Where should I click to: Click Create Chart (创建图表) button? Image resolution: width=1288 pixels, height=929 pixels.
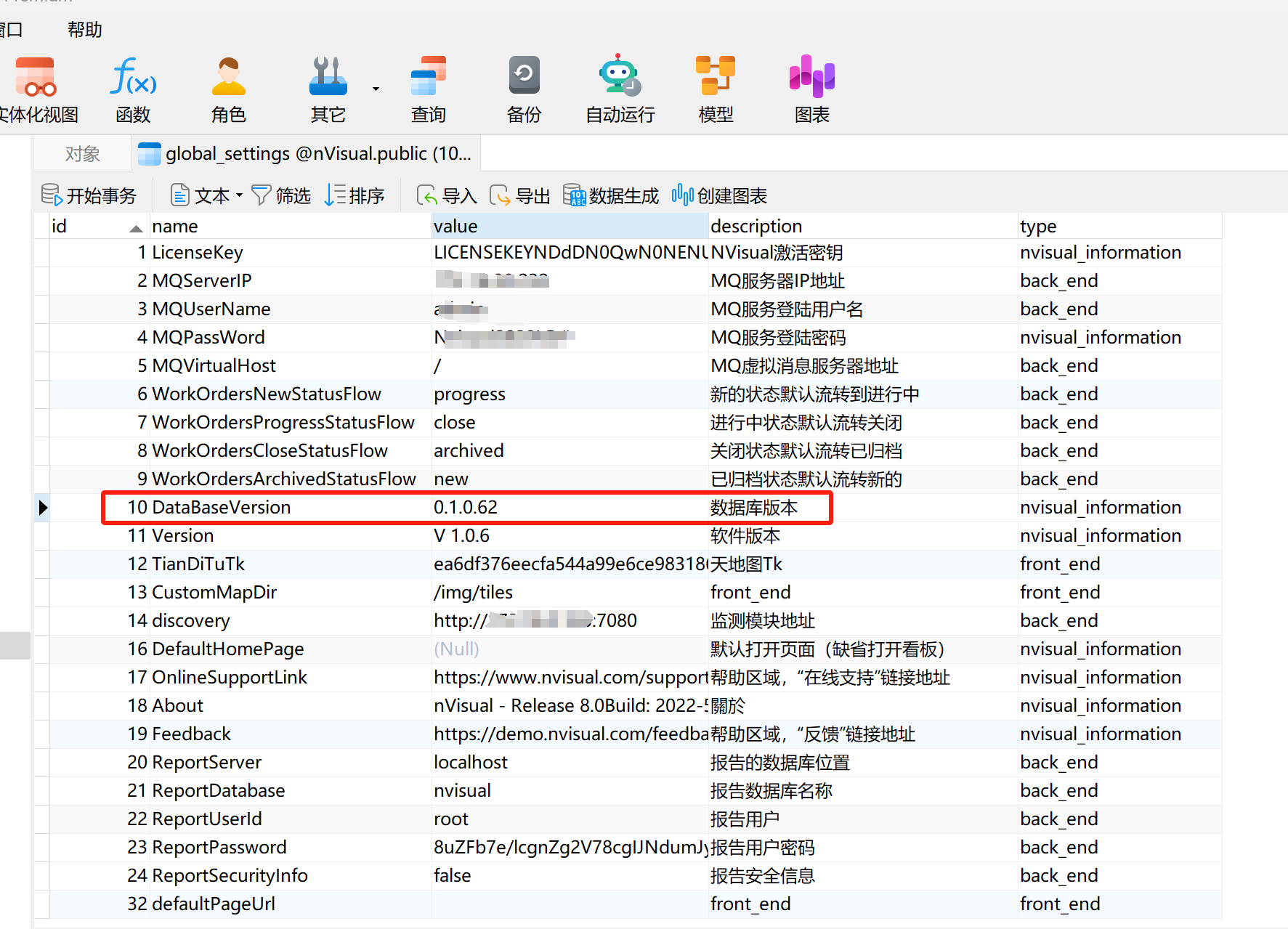[x=719, y=195]
